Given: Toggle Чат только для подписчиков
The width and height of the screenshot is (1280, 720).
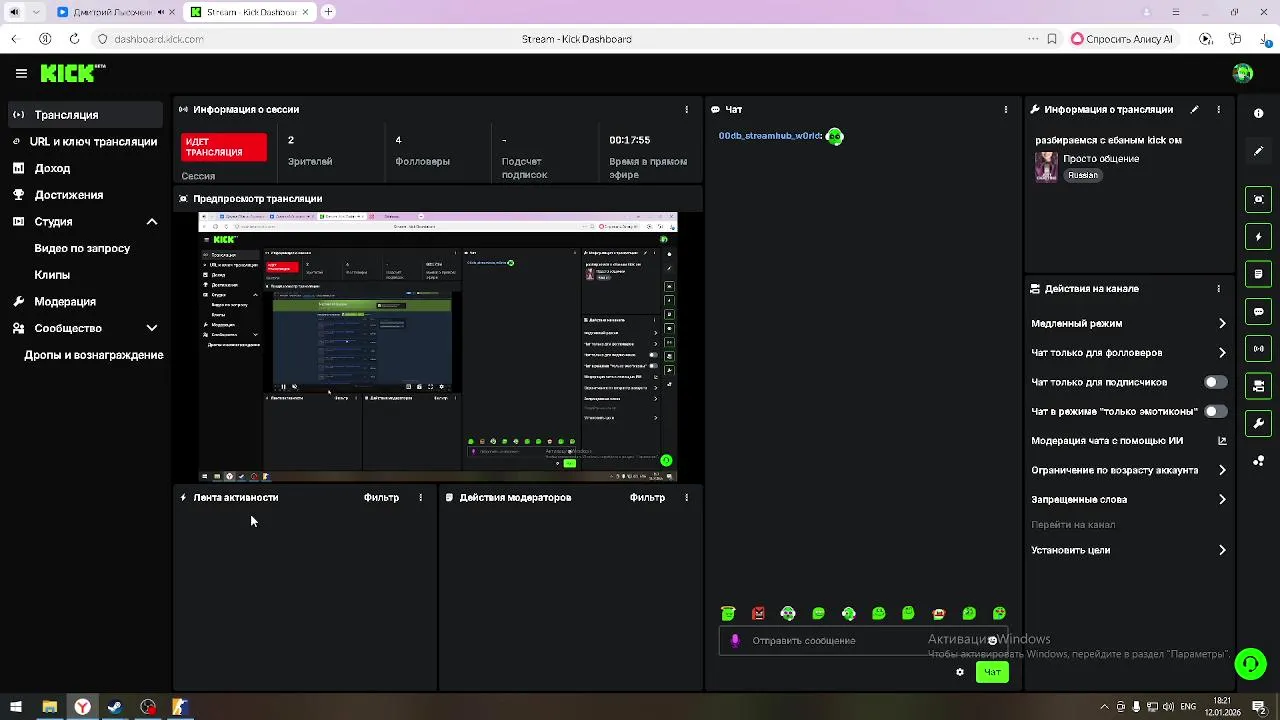Looking at the screenshot, I should pos(1216,382).
